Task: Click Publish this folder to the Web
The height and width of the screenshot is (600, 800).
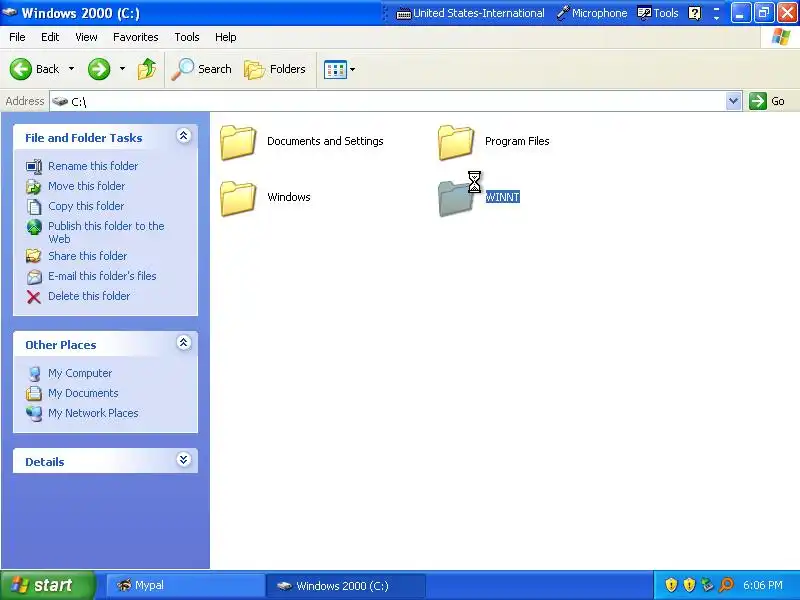Action: (x=106, y=232)
